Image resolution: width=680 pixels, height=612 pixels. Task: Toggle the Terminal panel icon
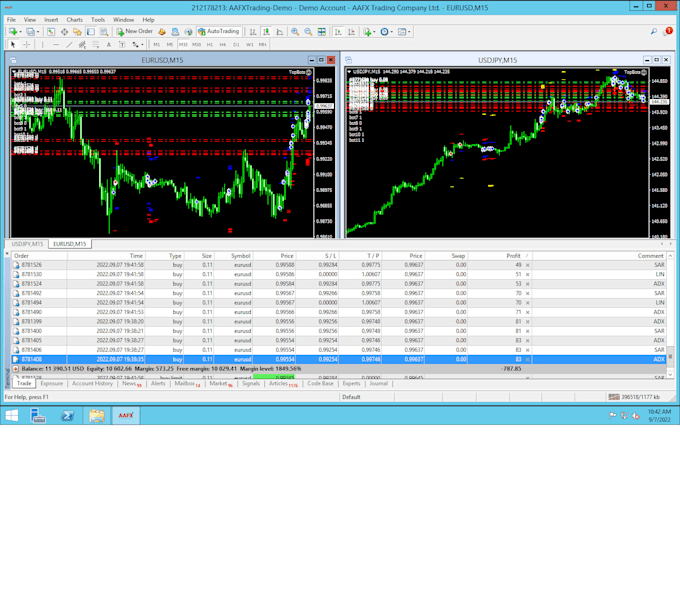tap(91, 32)
